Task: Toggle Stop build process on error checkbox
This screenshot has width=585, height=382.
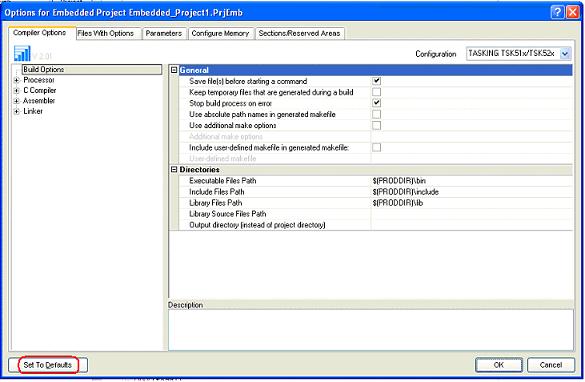Action: pos(376,103)
